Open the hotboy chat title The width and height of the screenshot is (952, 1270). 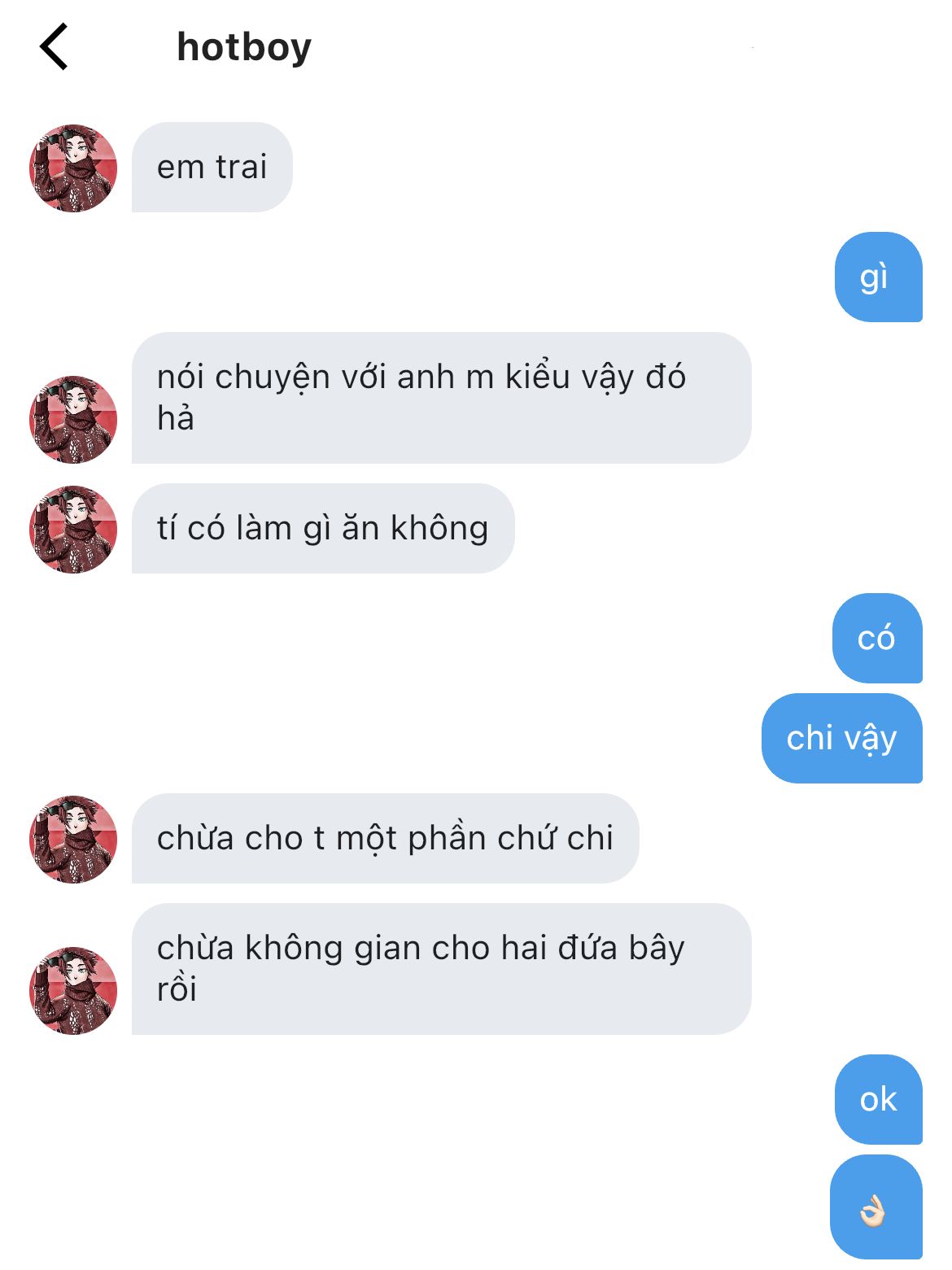pos(244,47)
